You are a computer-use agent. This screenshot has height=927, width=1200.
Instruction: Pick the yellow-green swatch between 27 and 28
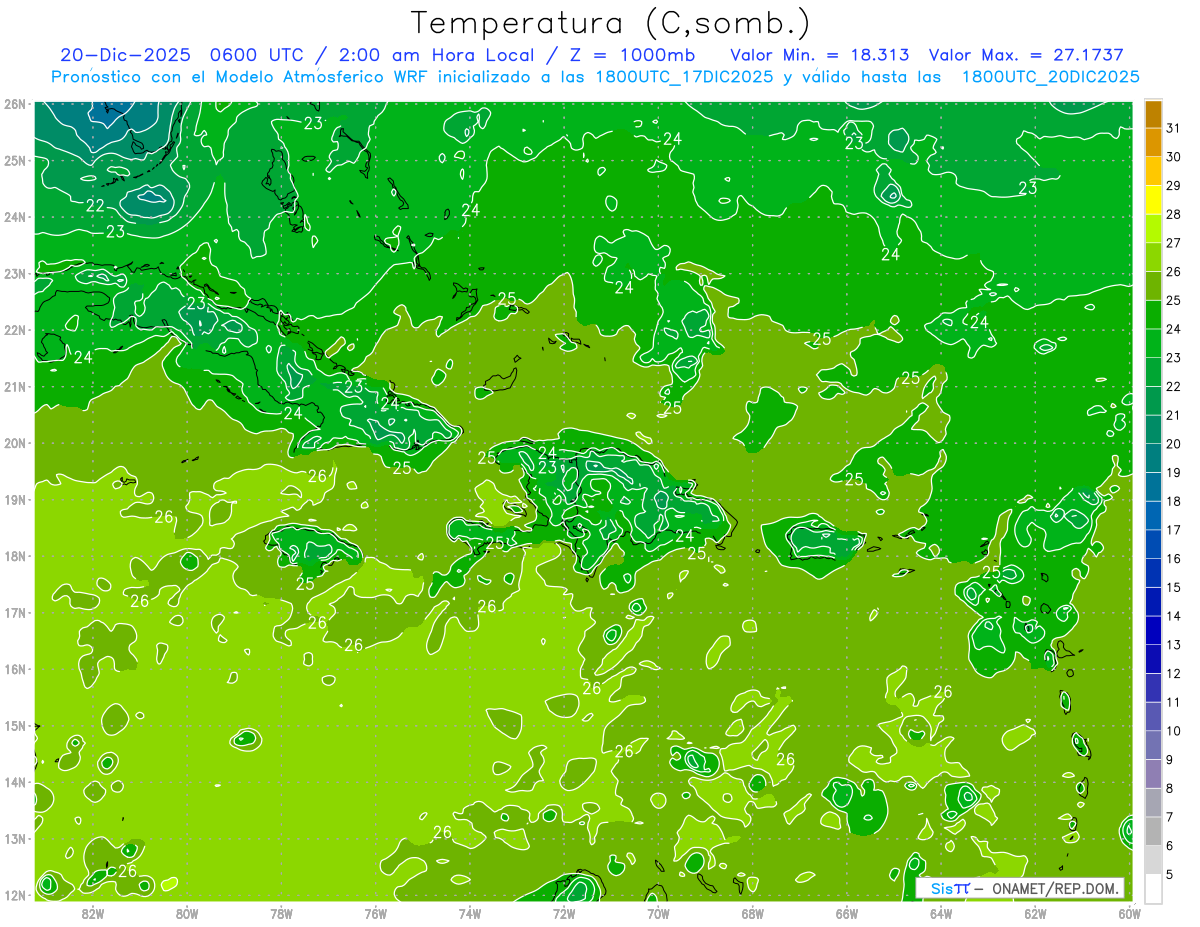pyautogui.click(x=1153, y=229)
